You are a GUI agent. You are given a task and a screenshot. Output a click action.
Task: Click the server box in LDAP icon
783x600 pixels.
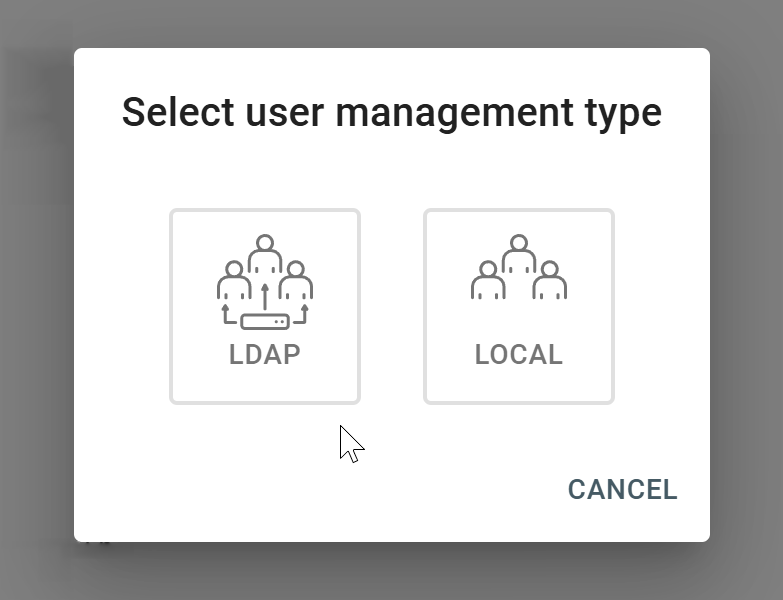point(265,322)
